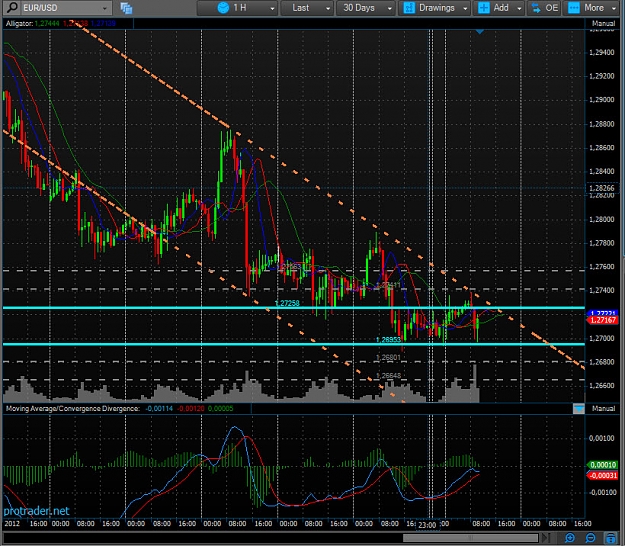Click the Manual scale label on the MACD panel
625x546 pixels.
[603, 409]
